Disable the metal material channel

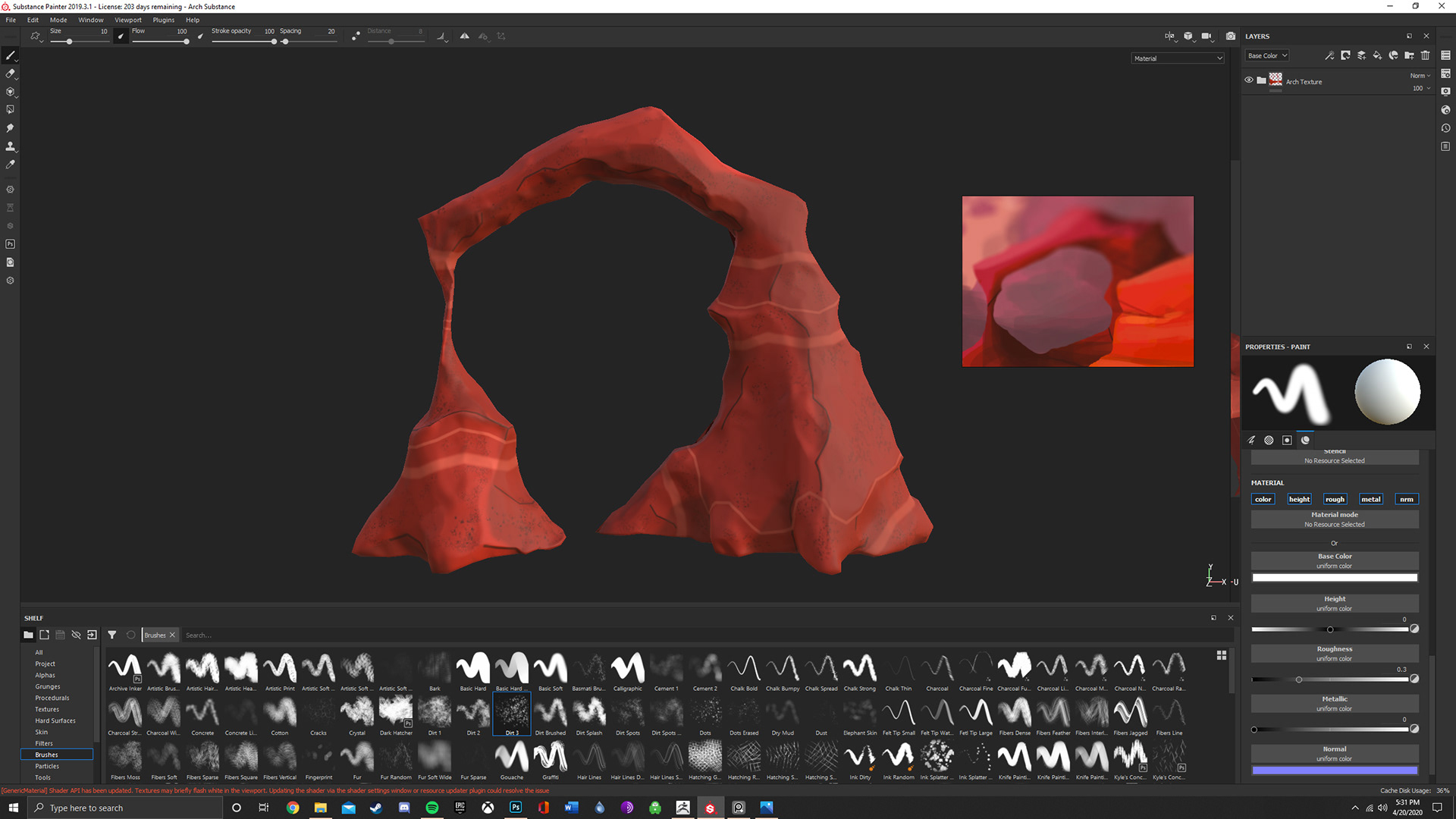click(x=1370, y=499)
